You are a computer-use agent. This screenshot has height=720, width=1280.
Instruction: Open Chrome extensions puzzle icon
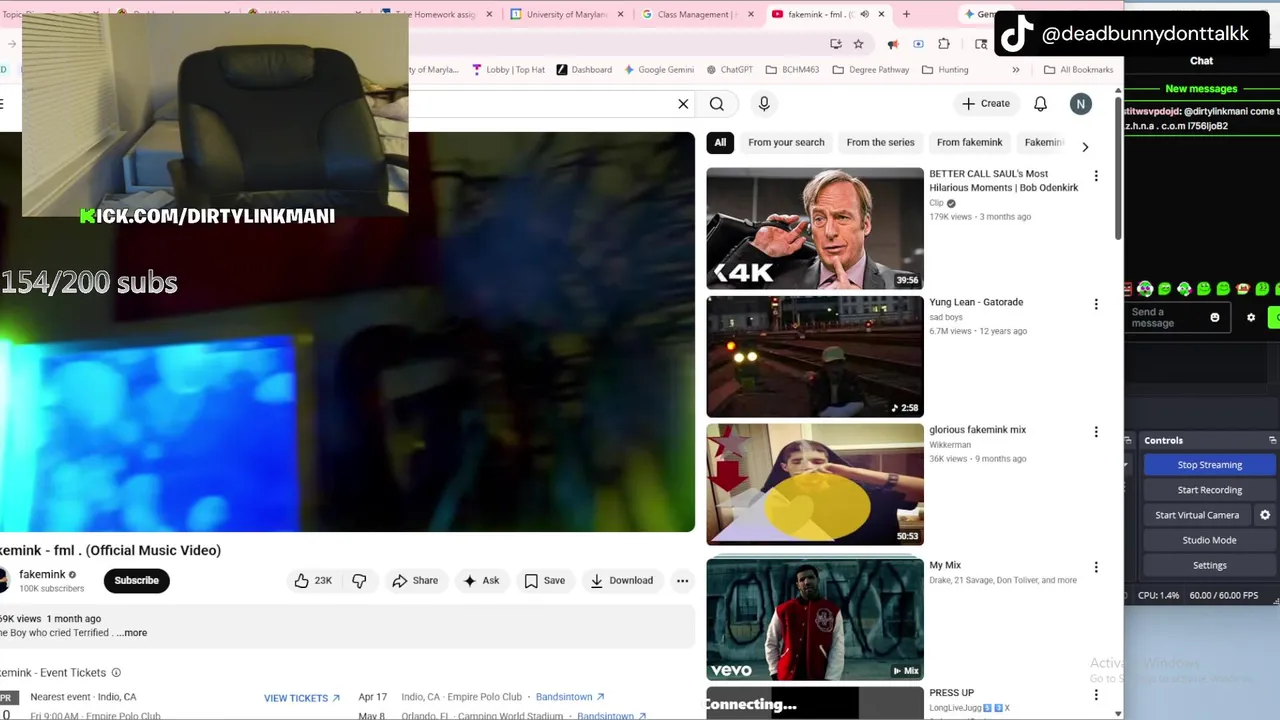coord(943,44)
